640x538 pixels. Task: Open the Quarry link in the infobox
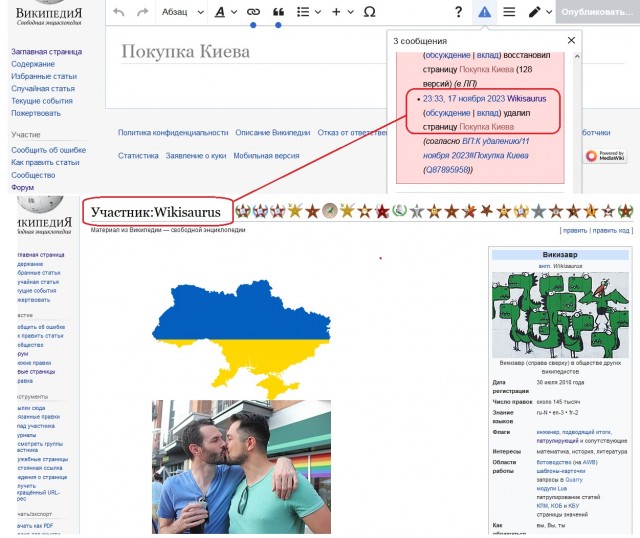pyautogui.click(x=573, y=480)
